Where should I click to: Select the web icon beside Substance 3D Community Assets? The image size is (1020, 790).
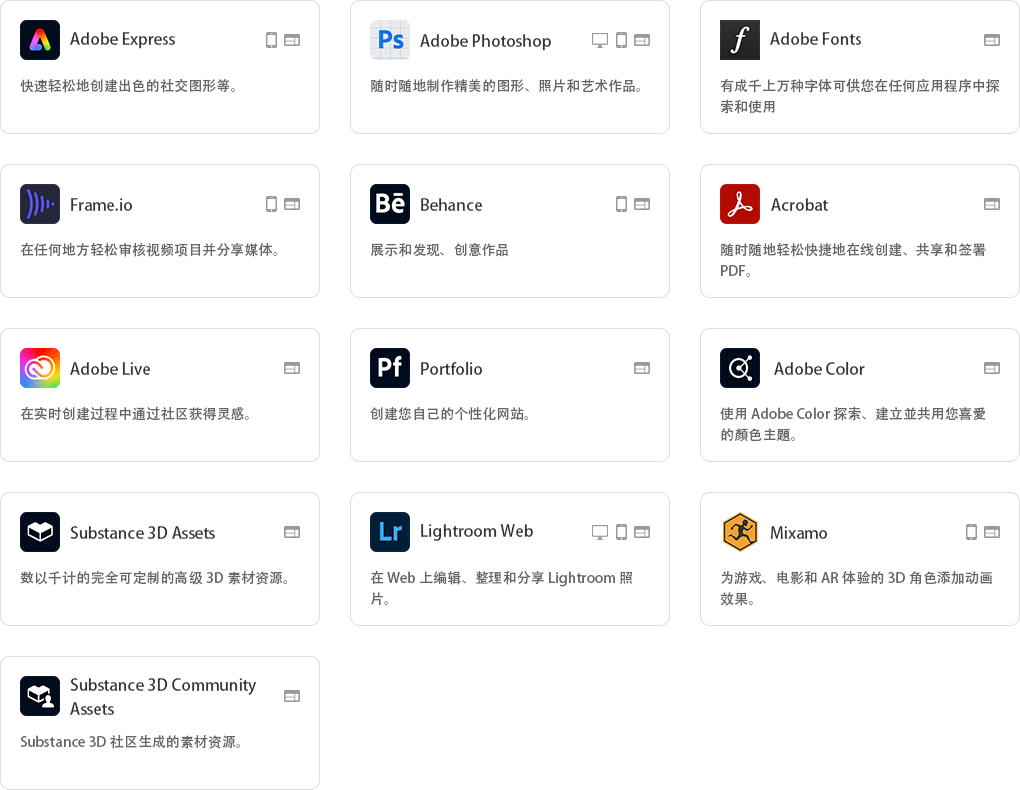point(292,696)
